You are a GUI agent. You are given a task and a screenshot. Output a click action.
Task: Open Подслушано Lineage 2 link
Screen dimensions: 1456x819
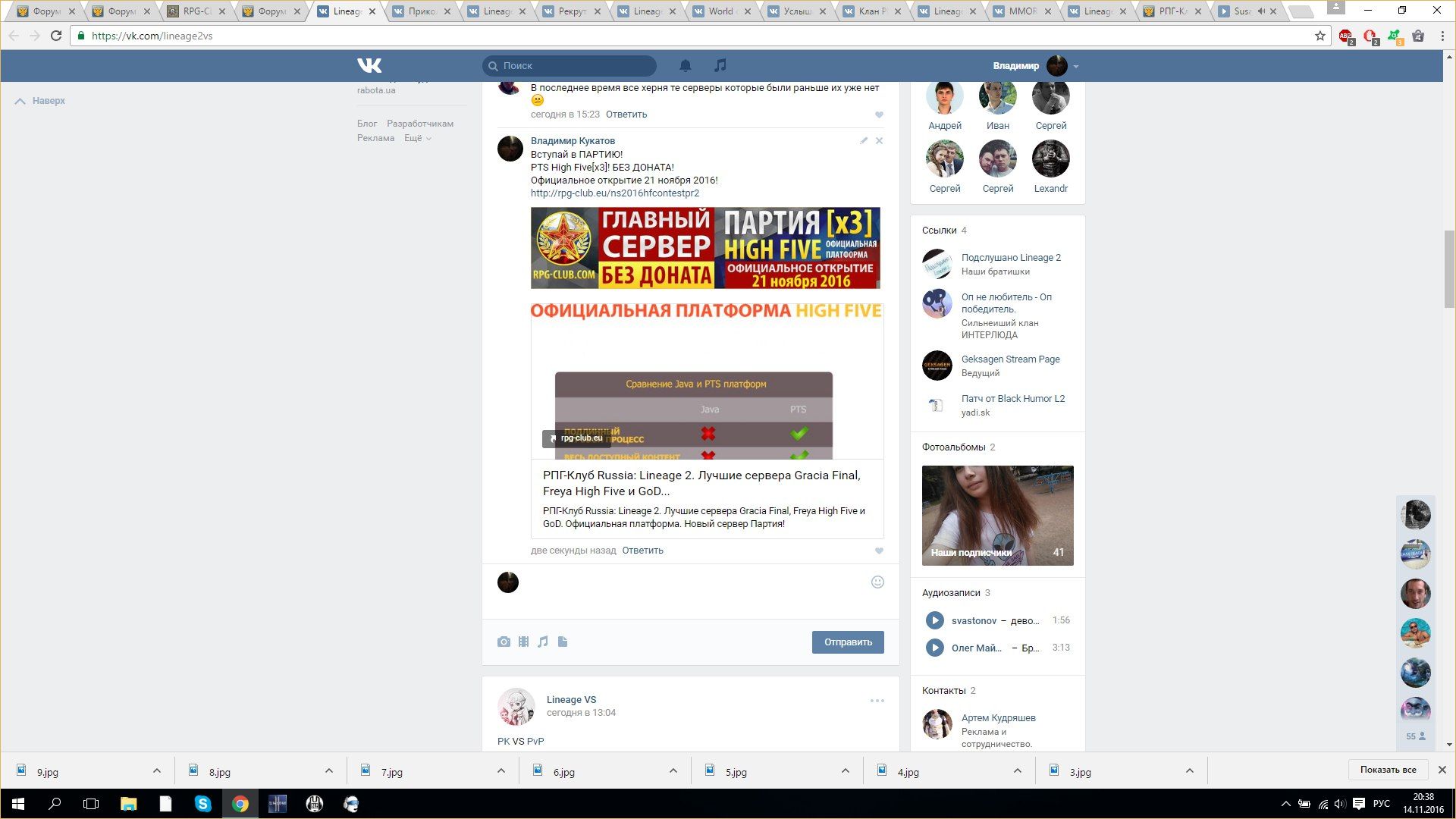coord(1011,258)
